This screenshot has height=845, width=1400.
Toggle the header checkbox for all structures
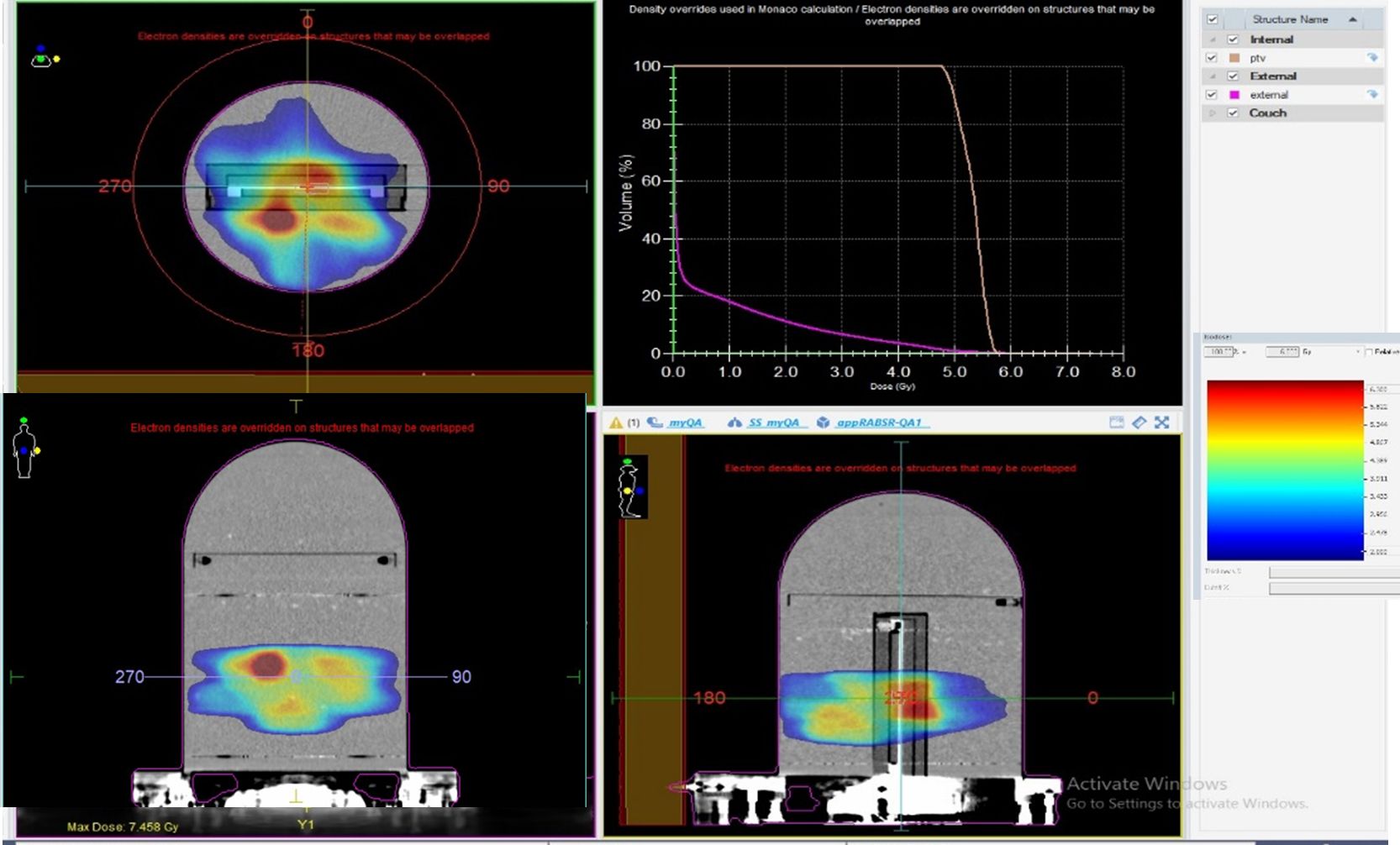coord(1212,19)
